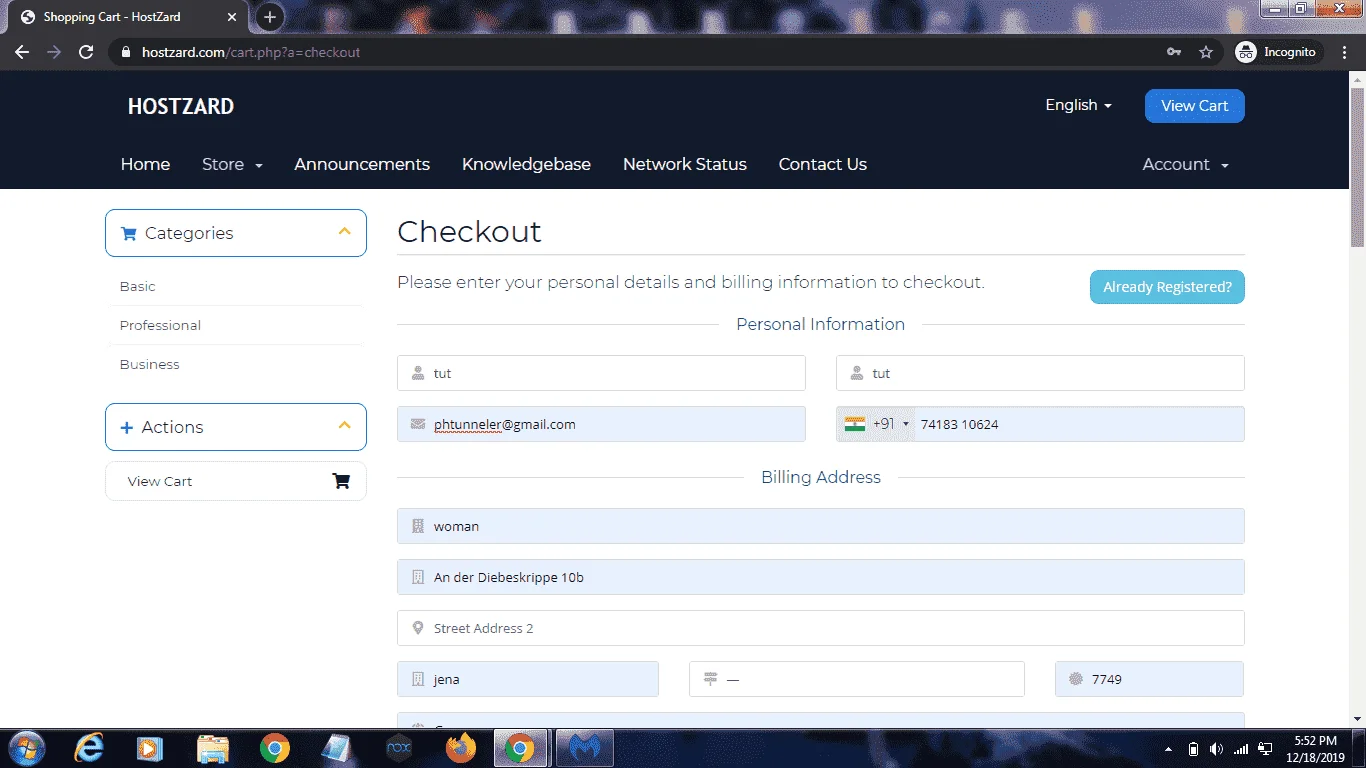Open a new browser tab
The image size is (1366, 768).
(269, 17)
